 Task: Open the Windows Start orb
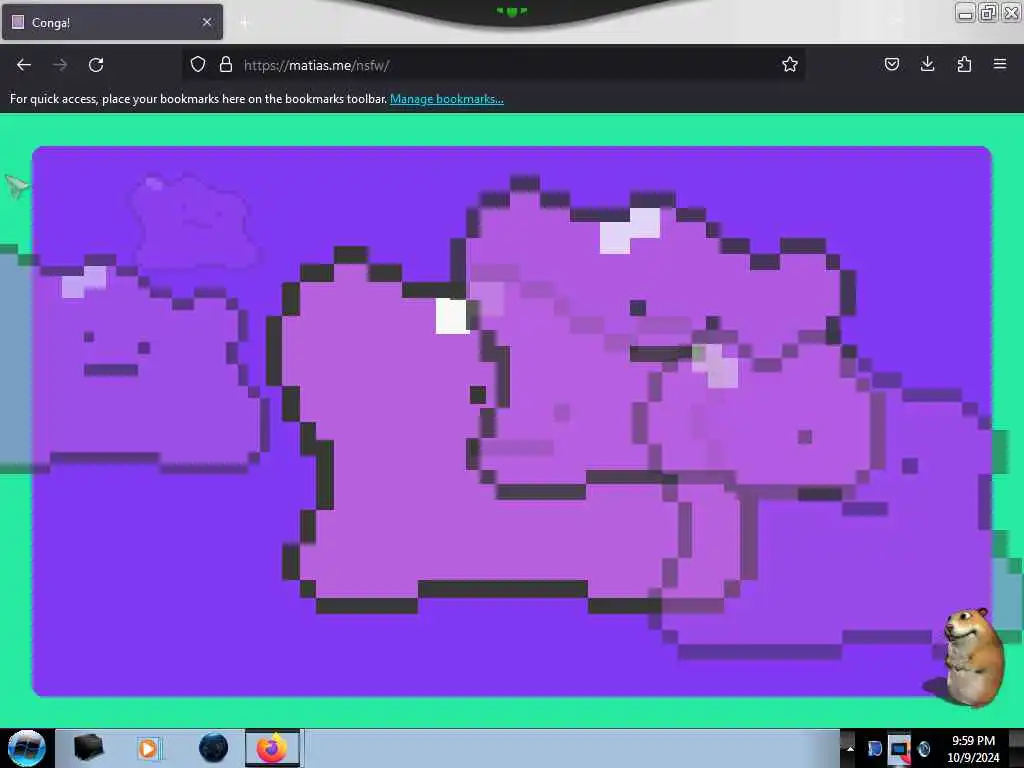click(27, 748)
